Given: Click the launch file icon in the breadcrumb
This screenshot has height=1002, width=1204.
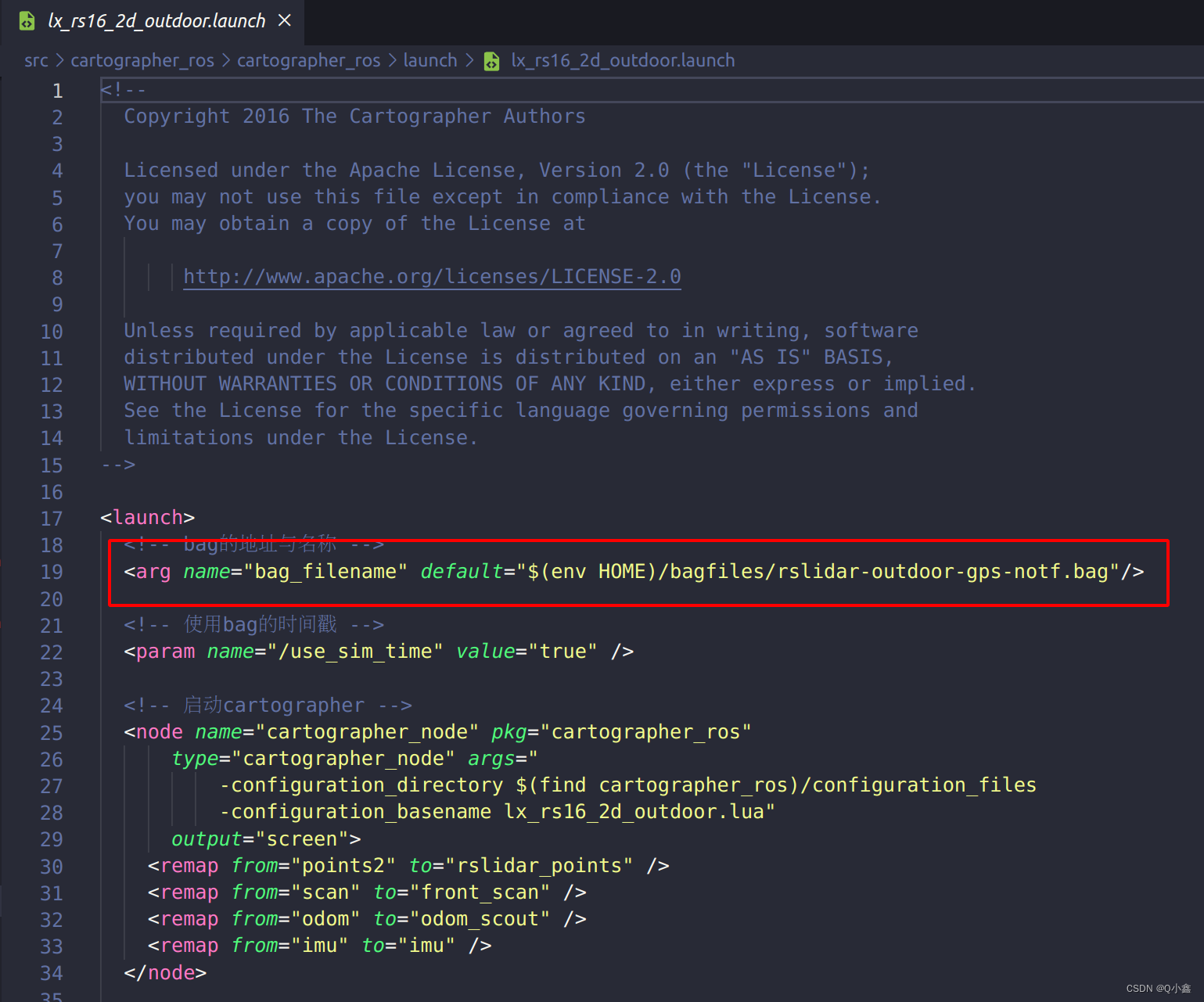Looking at the screenshot, I should pyautogui.click(x=491, y=61).
